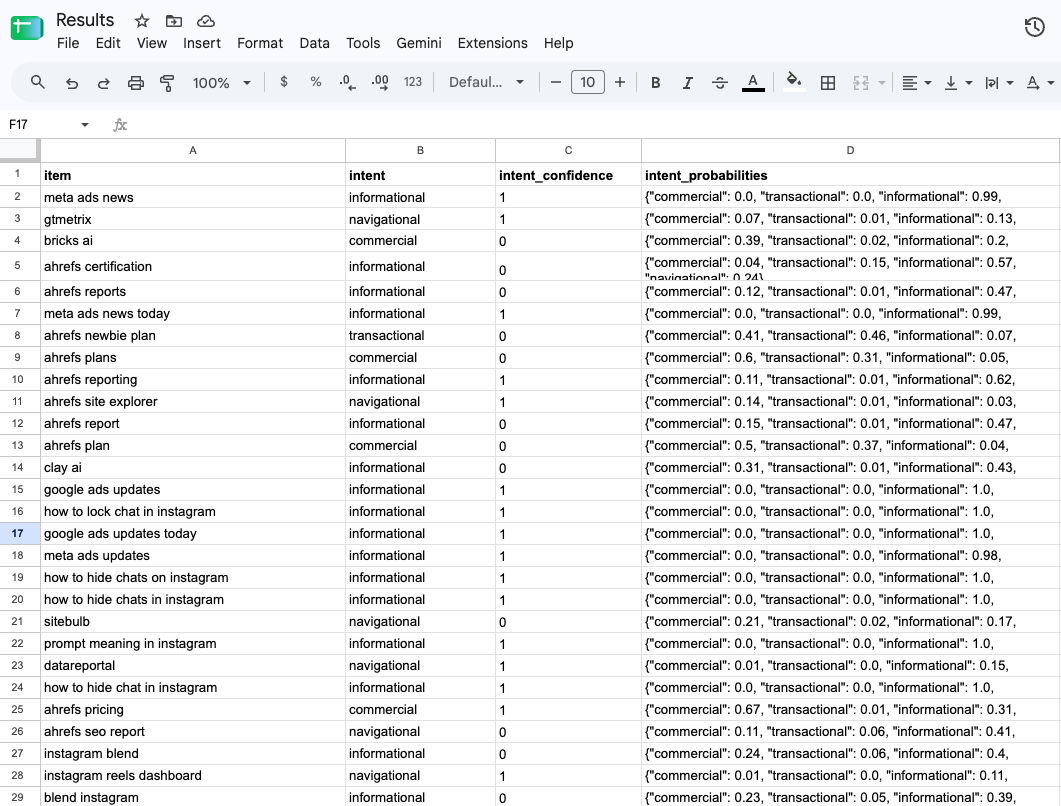The height and width of the screenshot is (806, 1061).
Task: Open the fill color picker
Action: pyautogui.click(x=794, y=82)
